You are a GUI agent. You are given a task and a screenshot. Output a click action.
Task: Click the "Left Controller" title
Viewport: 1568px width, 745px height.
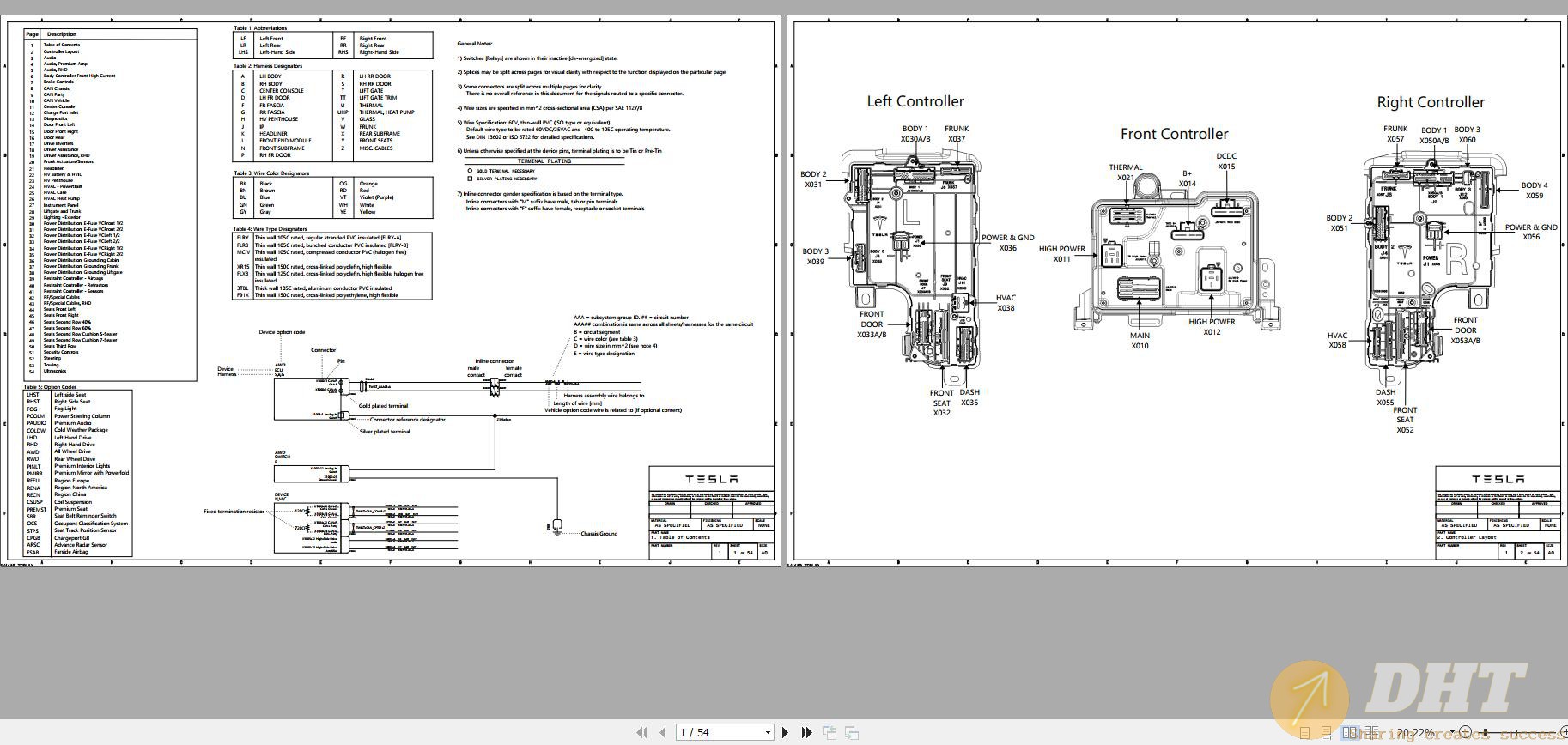point(915,101)
